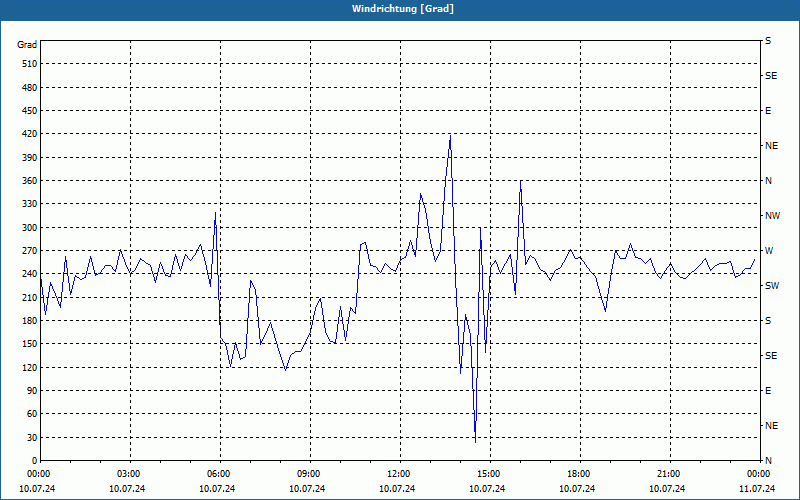Click the W compass label
The width and height of the screenshot is (800, 500).
(769, 251)
